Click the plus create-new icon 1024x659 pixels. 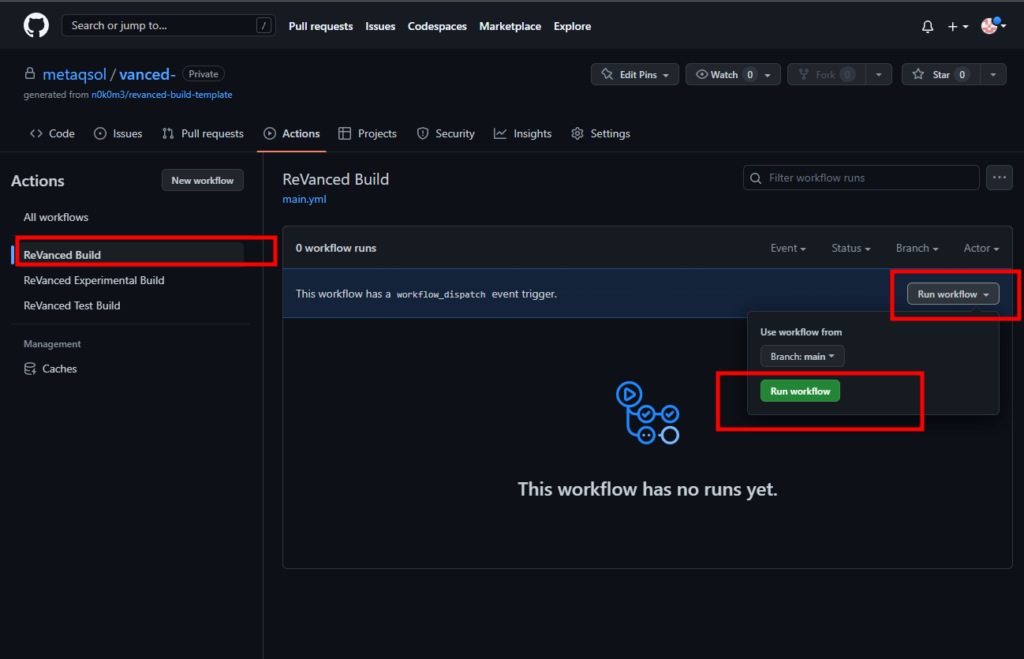(957, 27)
